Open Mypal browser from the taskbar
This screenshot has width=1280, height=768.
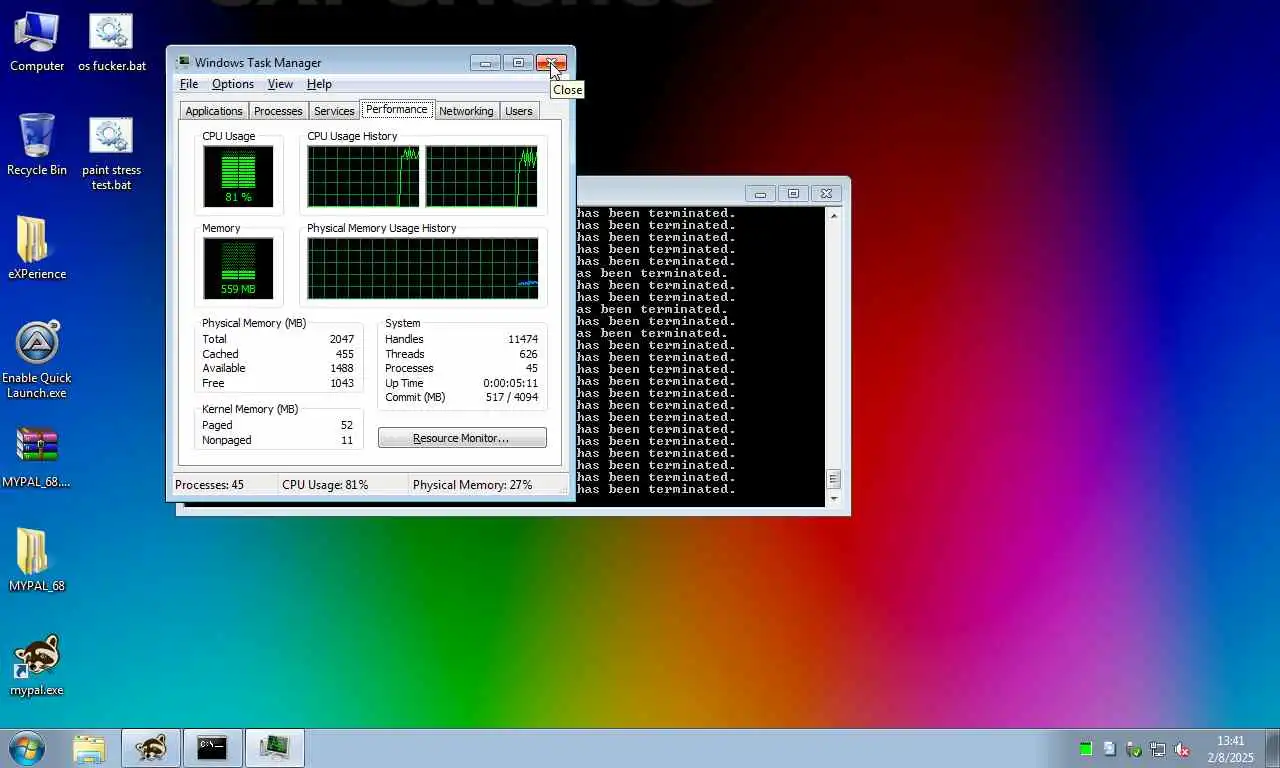coord(151,748)
